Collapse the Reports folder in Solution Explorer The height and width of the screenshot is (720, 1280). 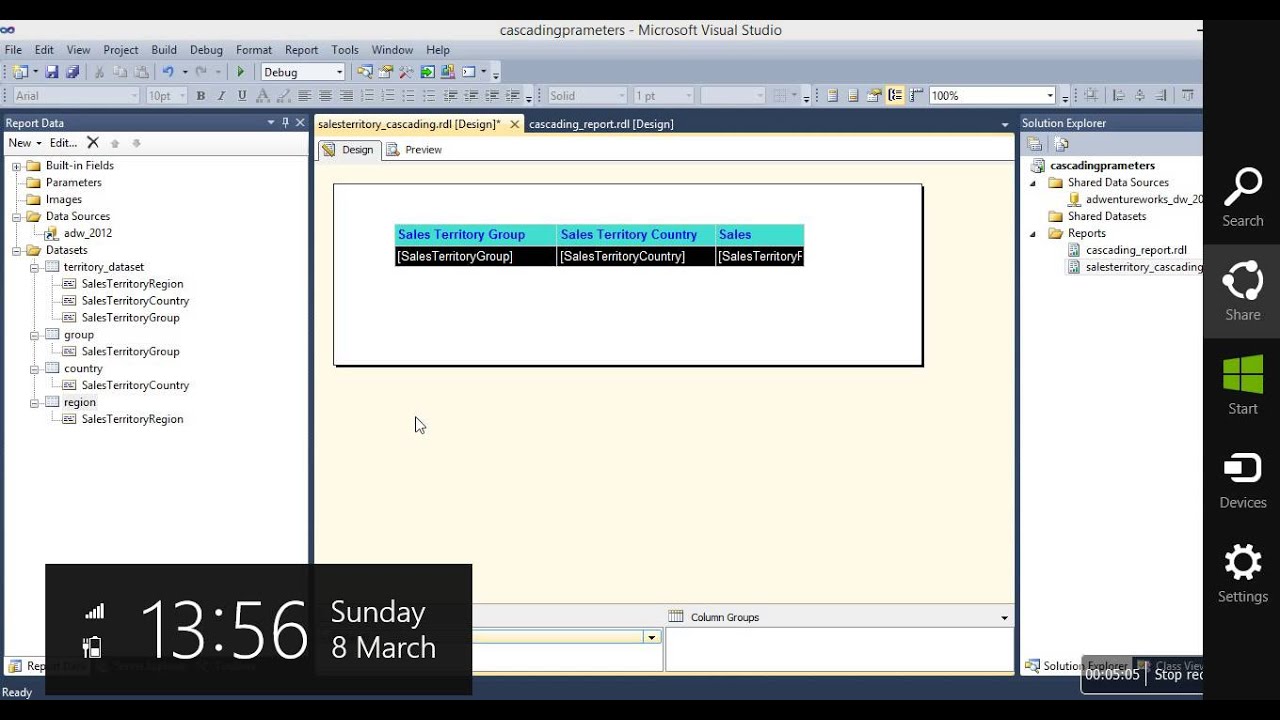[1034, 234]
